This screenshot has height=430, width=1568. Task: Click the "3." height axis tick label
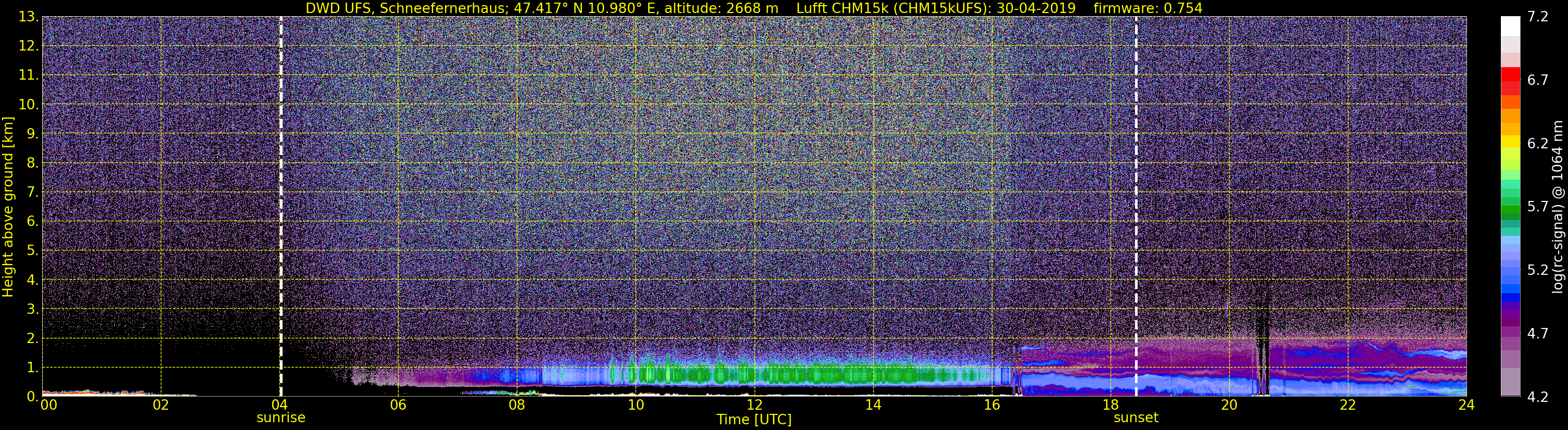[x=32, y=309]
